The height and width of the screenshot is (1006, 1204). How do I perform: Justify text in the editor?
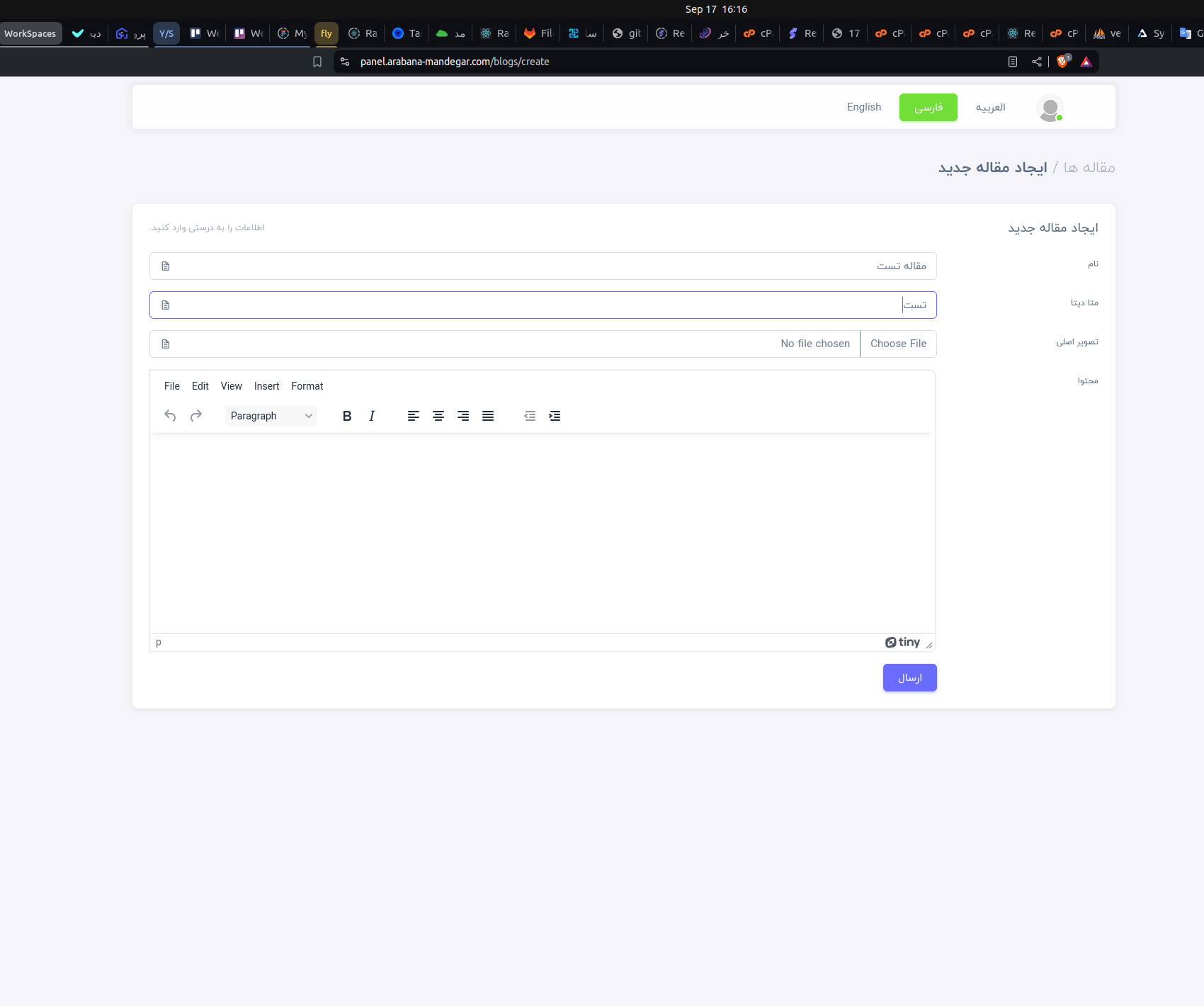pyautogui.click(x=488, y=416)
